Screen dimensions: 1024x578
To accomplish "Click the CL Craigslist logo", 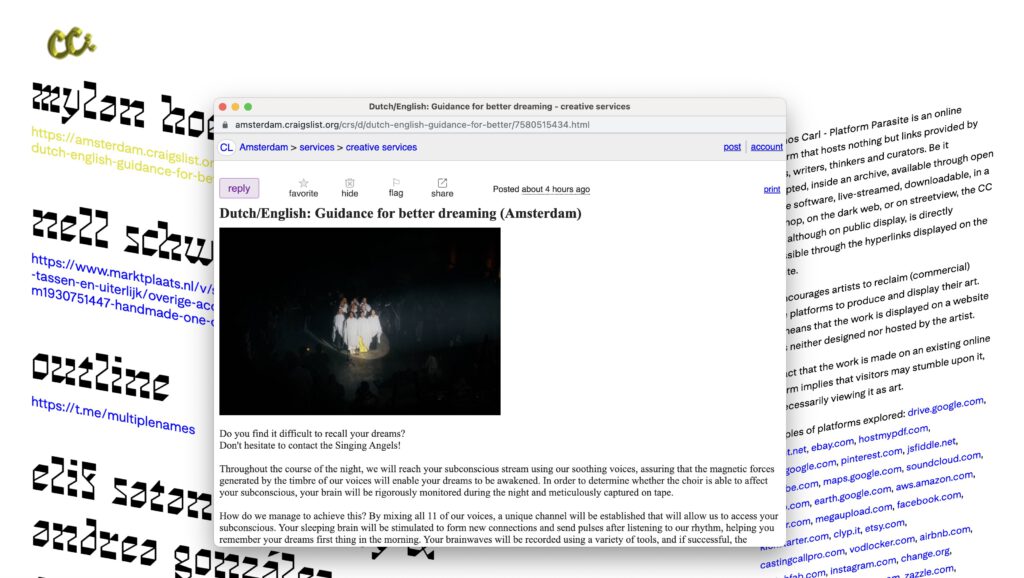I will 226,148.
